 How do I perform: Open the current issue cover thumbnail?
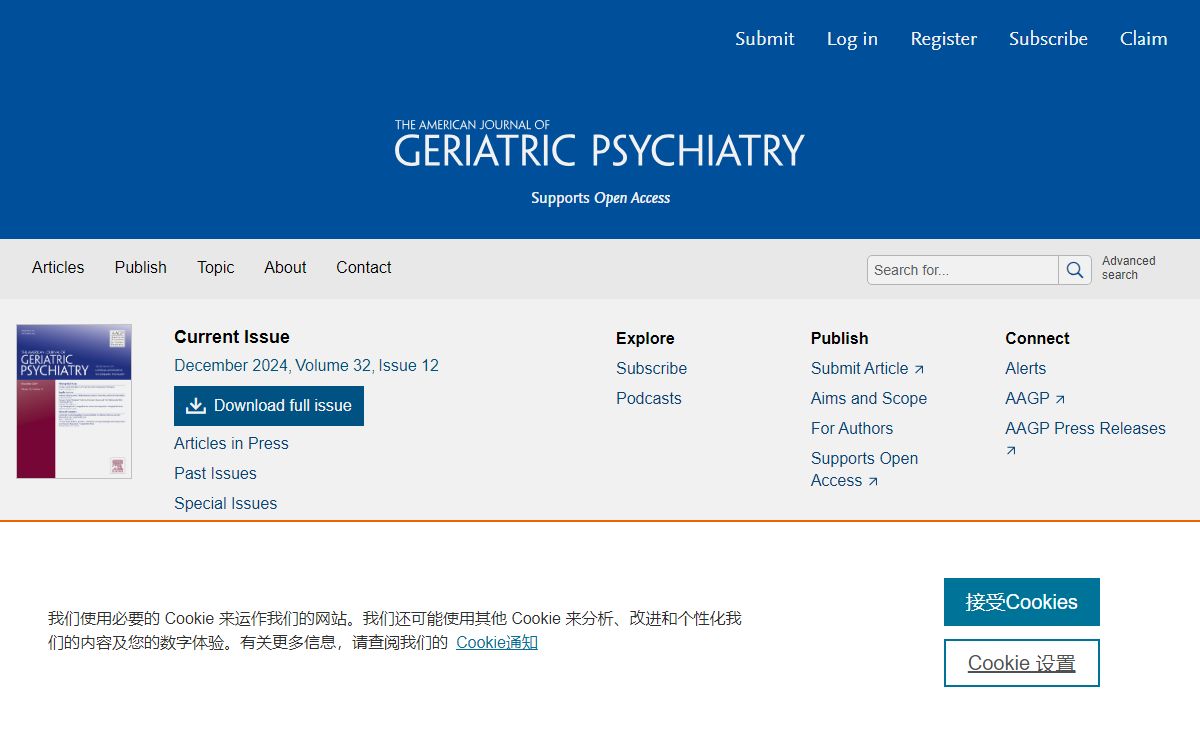74,401
